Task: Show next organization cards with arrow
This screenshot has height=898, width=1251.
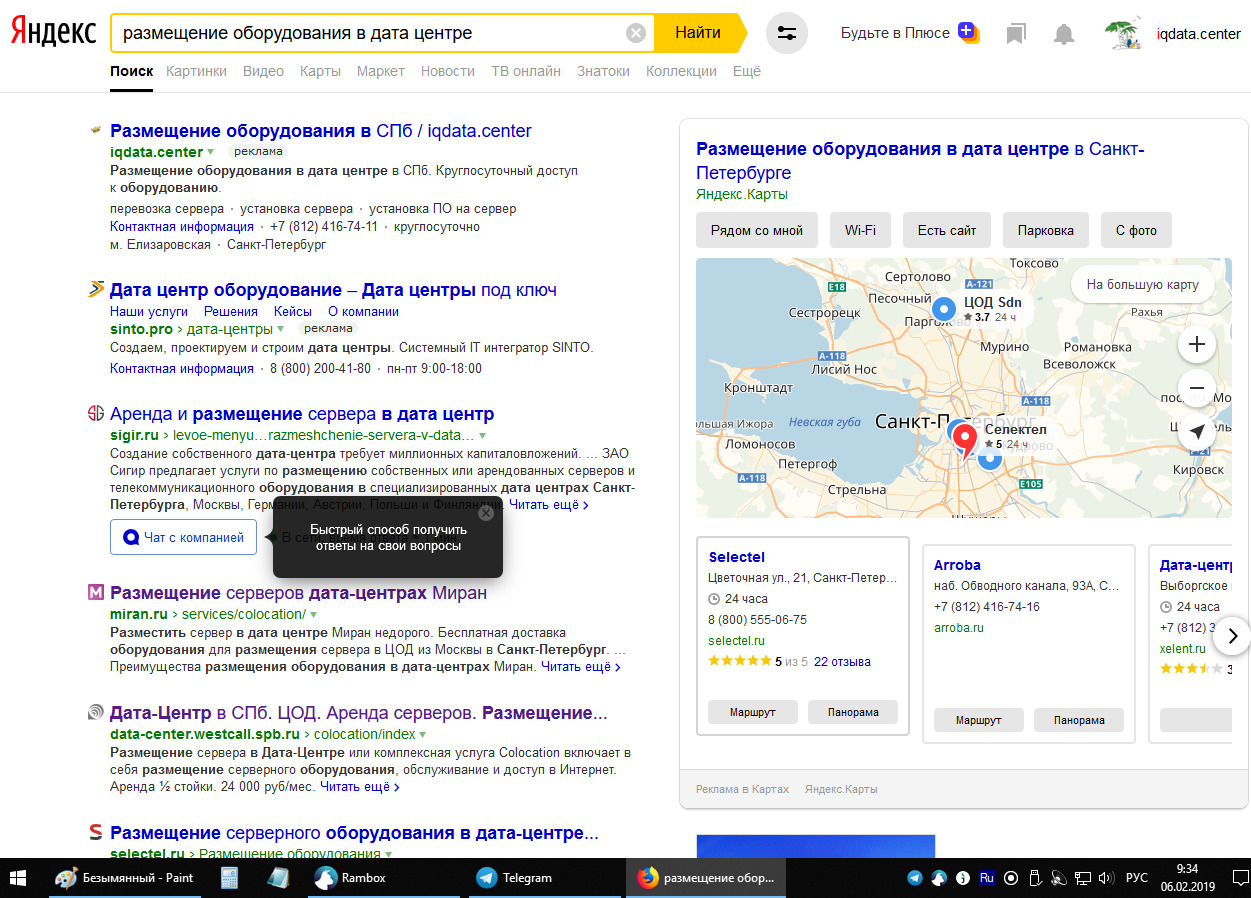Action: (1232, 636)
